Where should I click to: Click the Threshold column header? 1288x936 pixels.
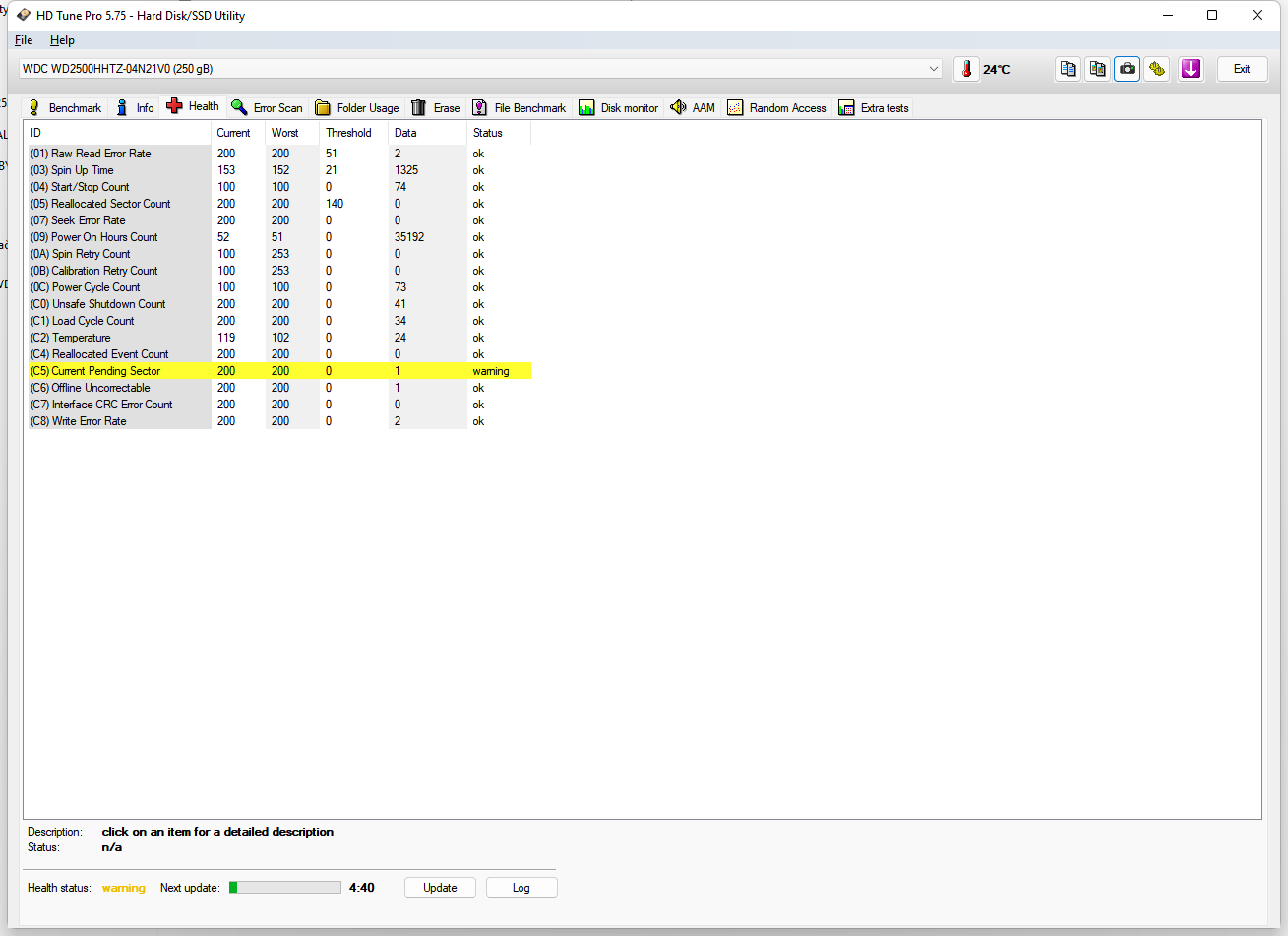click(349, 133)
